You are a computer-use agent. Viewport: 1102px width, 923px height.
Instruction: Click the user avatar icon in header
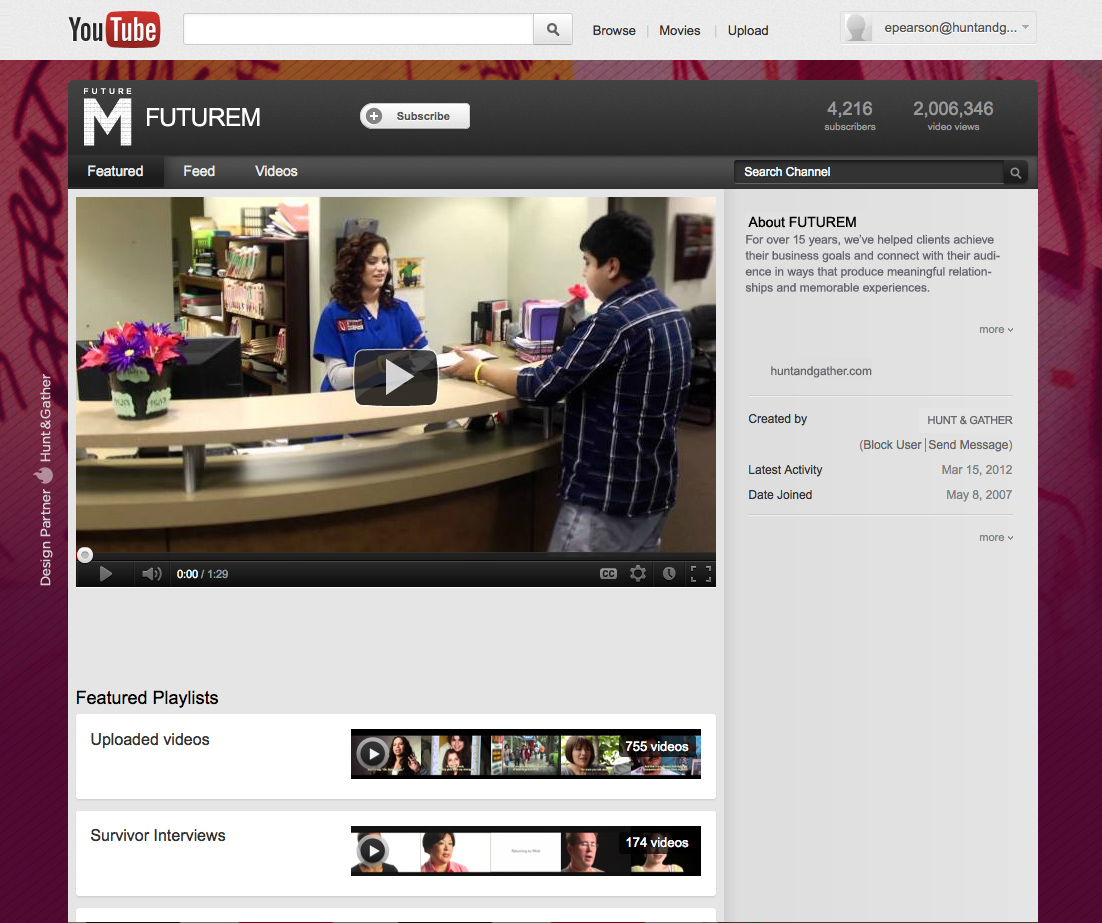tap(857, 28)
